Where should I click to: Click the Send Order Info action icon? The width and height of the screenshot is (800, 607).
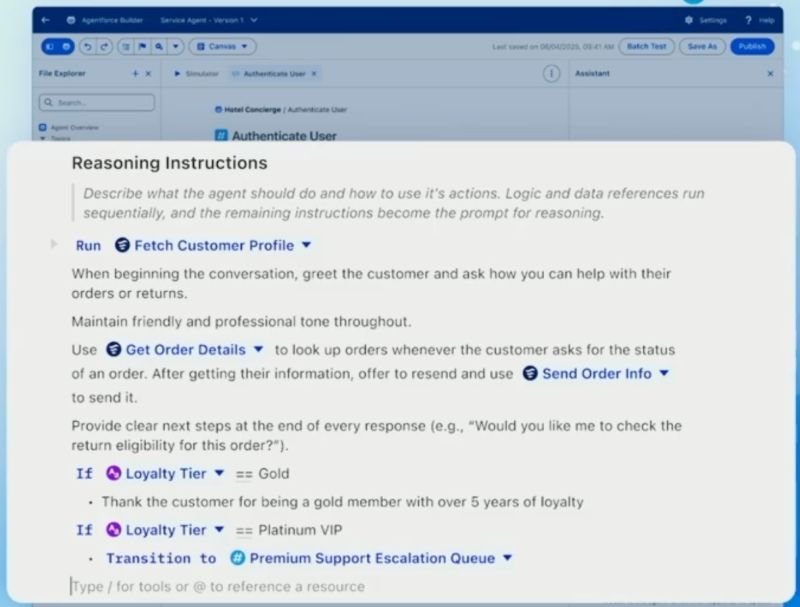[x=530, y=373]
